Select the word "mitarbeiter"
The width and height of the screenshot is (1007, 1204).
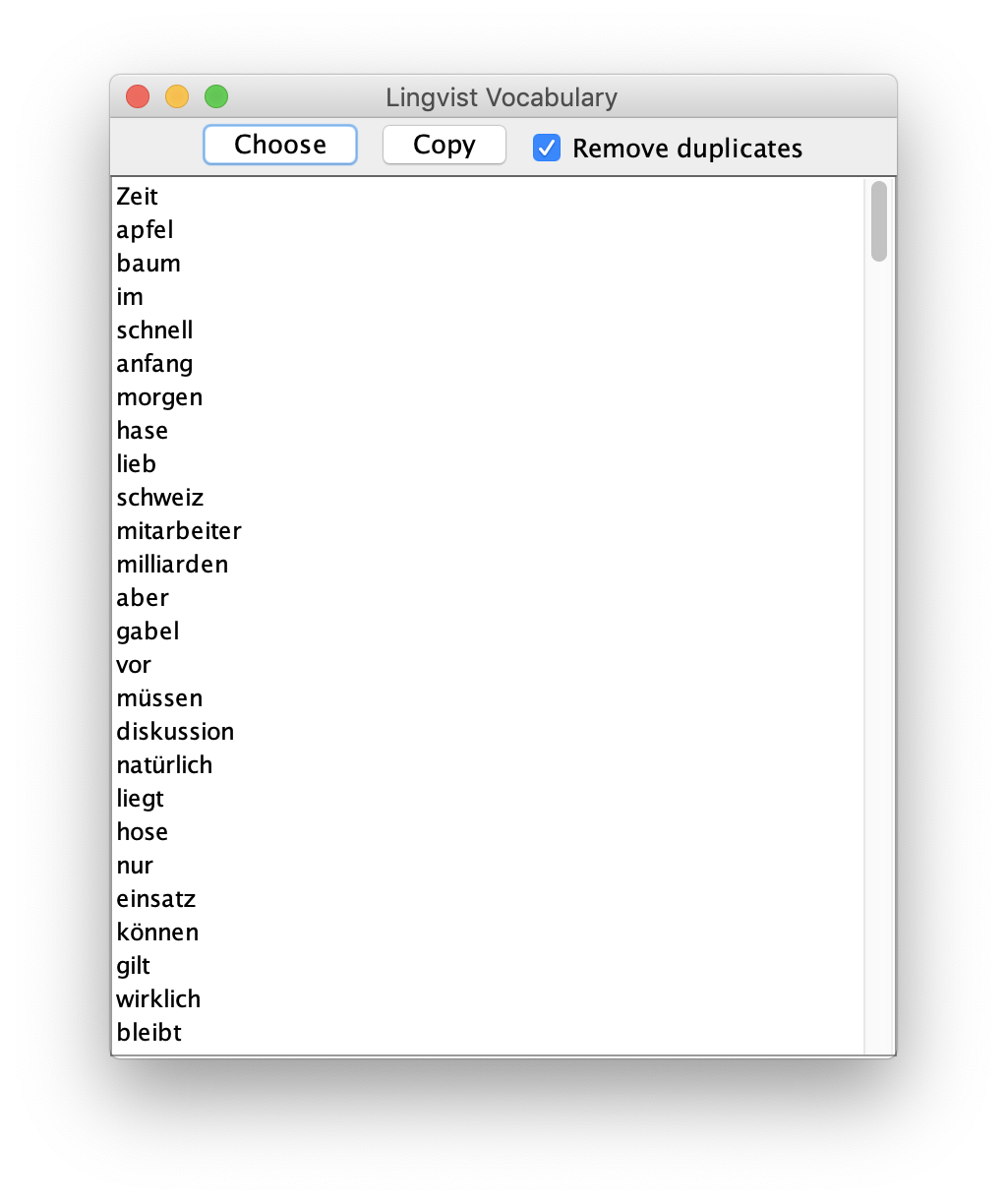tap(179, 531)
